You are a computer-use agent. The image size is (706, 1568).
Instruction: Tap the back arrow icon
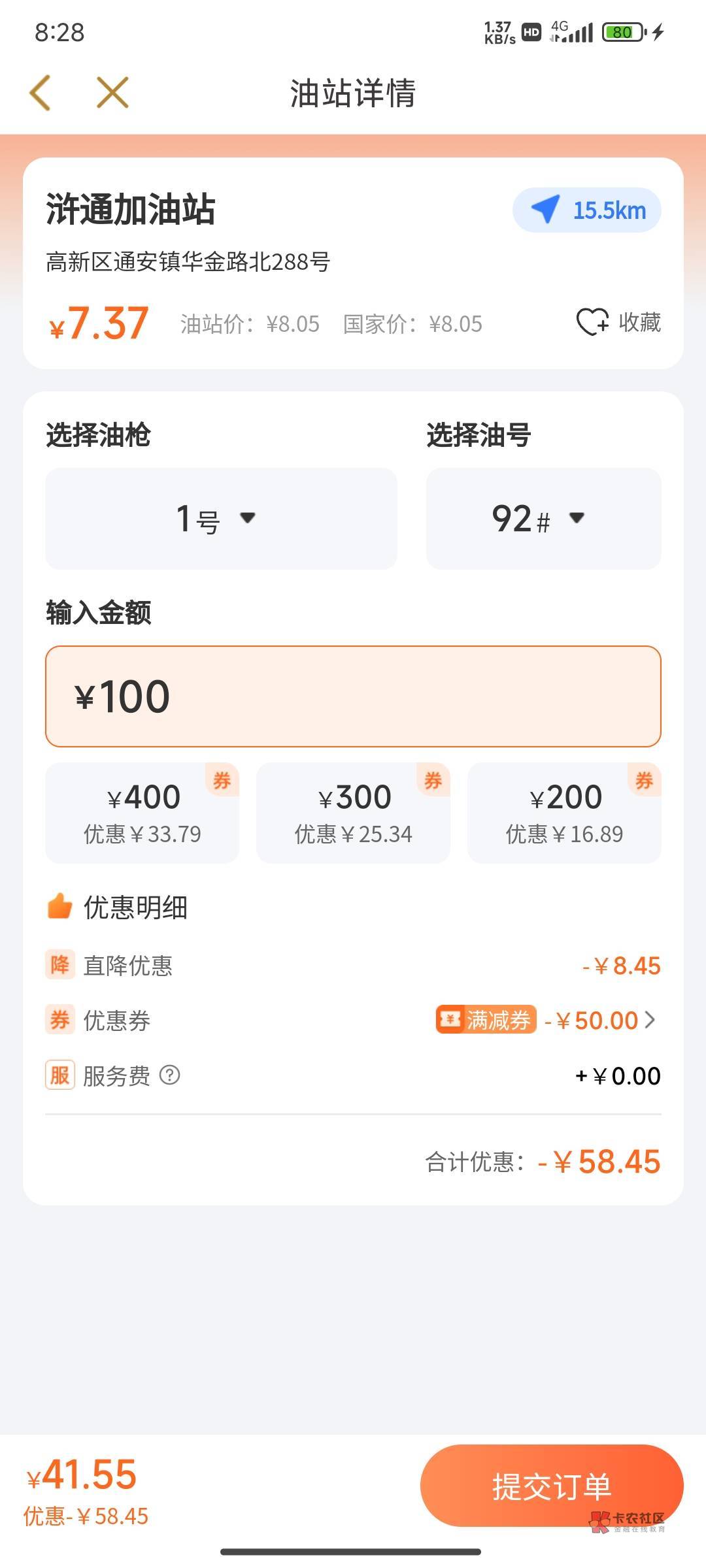point(41,92)
